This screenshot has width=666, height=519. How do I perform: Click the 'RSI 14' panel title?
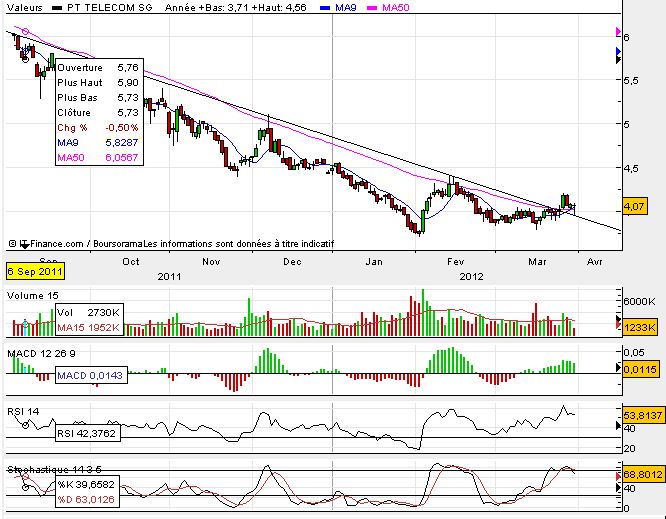point(23,411)
